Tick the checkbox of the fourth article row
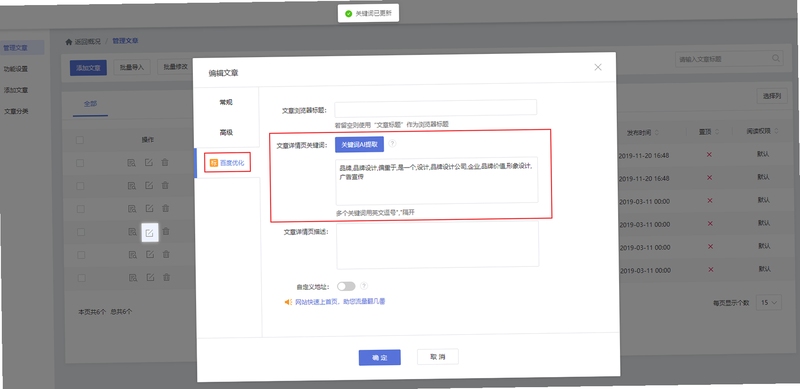Image resolution: width=800 pixels, height=389 pixels. point(80,232)
